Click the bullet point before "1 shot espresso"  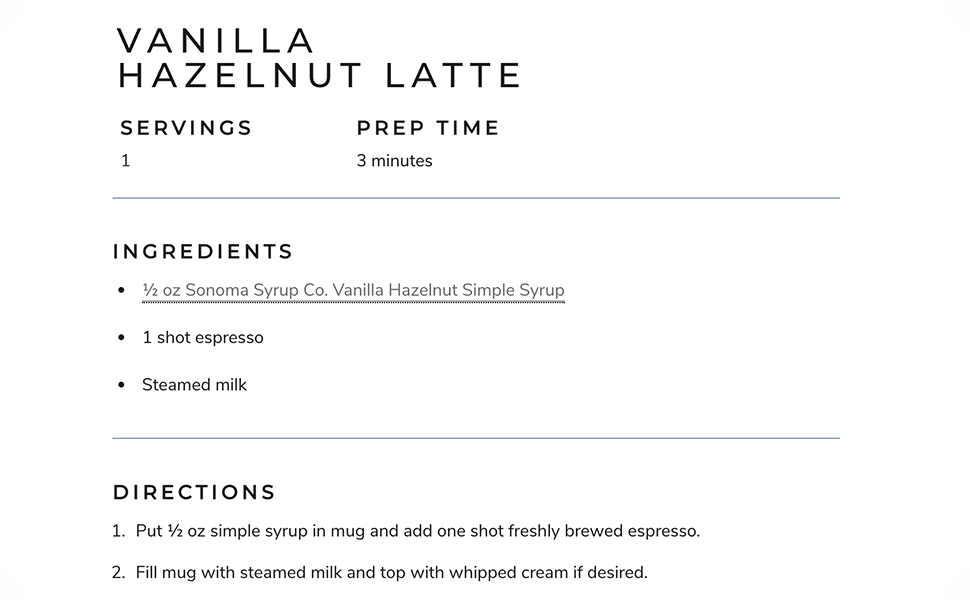[x=121, y=338]
